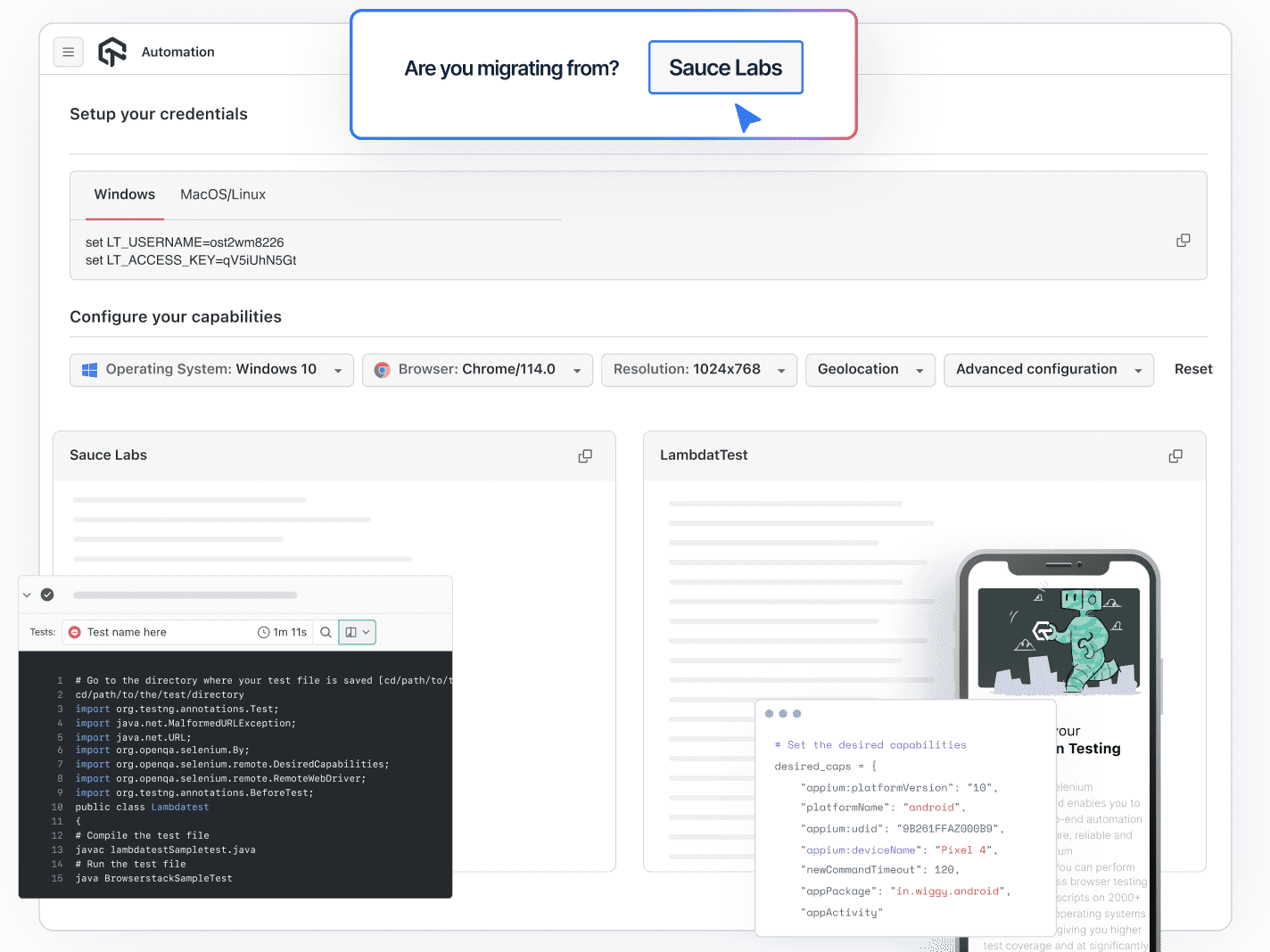Open the Resolution 1024x768 dropdown
Image resolution: width=1270 pixels, height=952 pixels.
(x=699, y=370)
